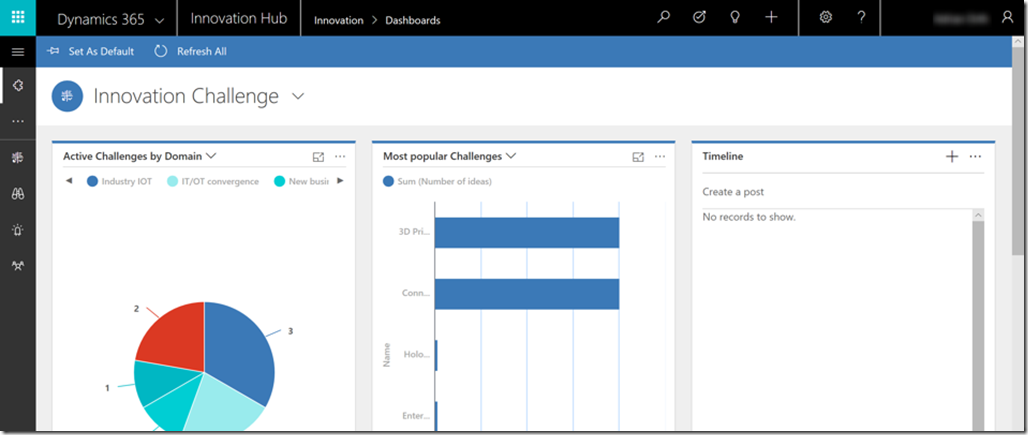Screen dimensions: 1028x435
Task: Open Most popular Challenges chart selector
Action: click(511, 156)
